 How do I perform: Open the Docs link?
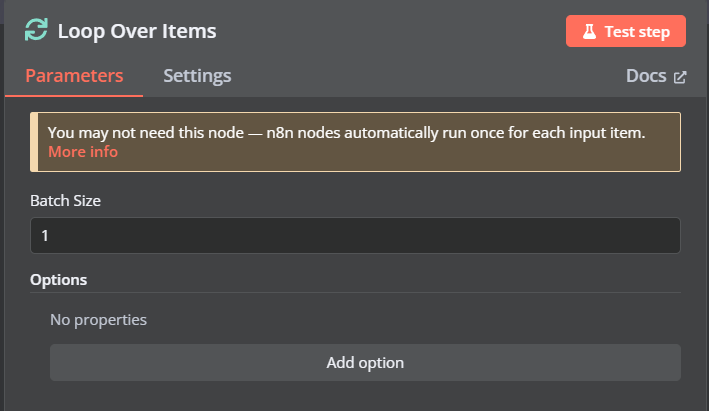656,76
